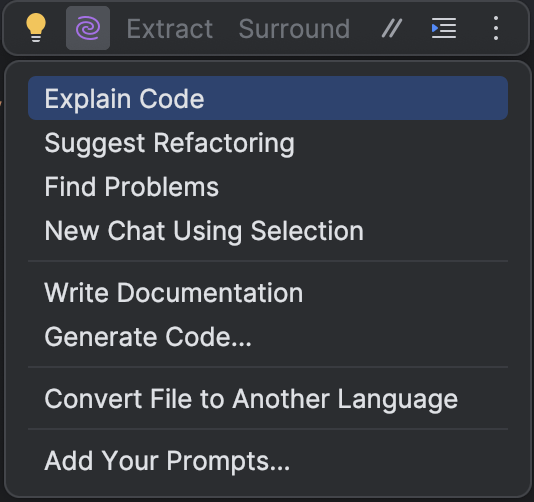The image size is (534, 502).
Task: Toggle line comment with the double-slash icon
Action: pyautogui.click(x=392, y=28)
